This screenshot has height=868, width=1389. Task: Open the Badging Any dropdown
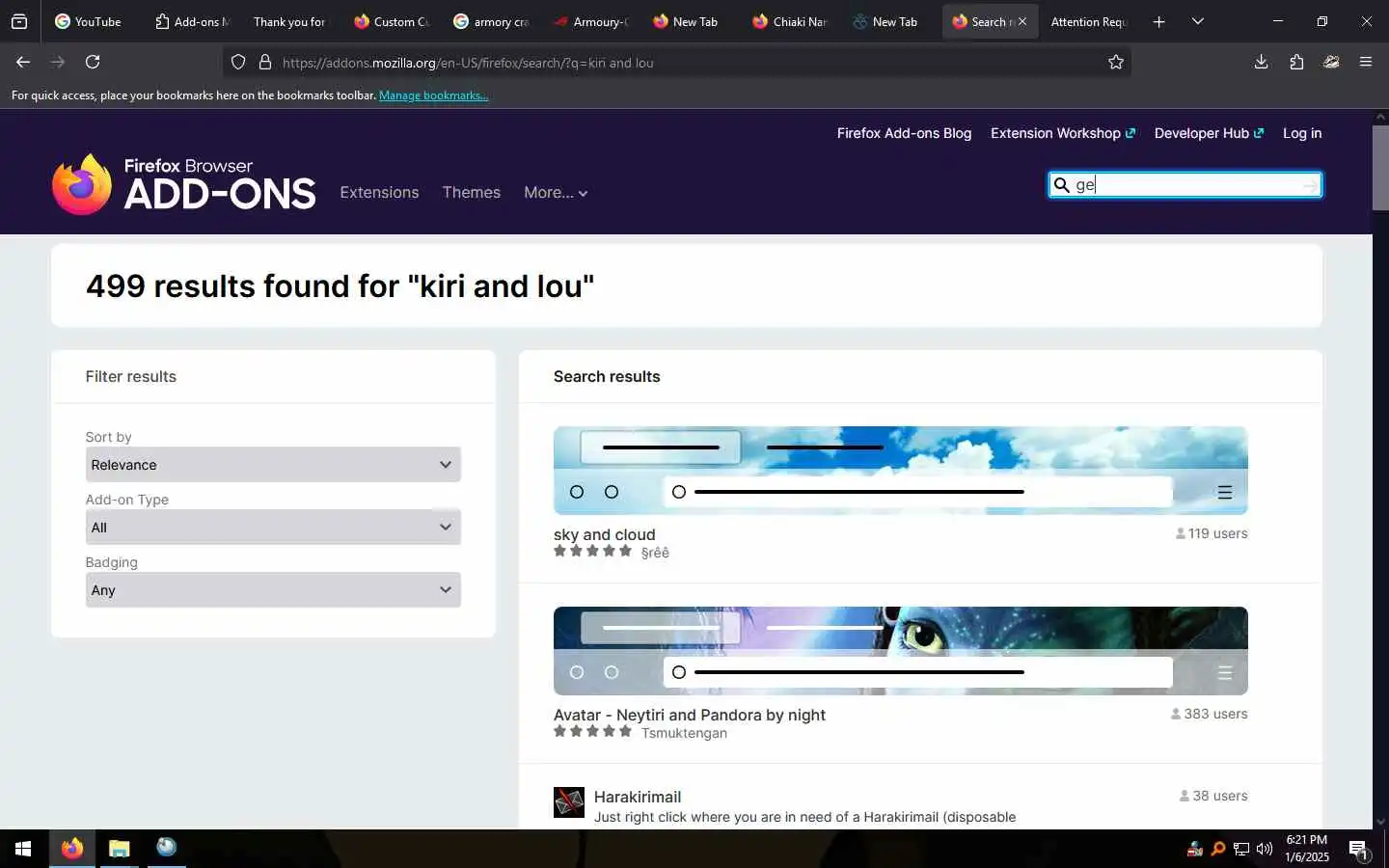273,590
